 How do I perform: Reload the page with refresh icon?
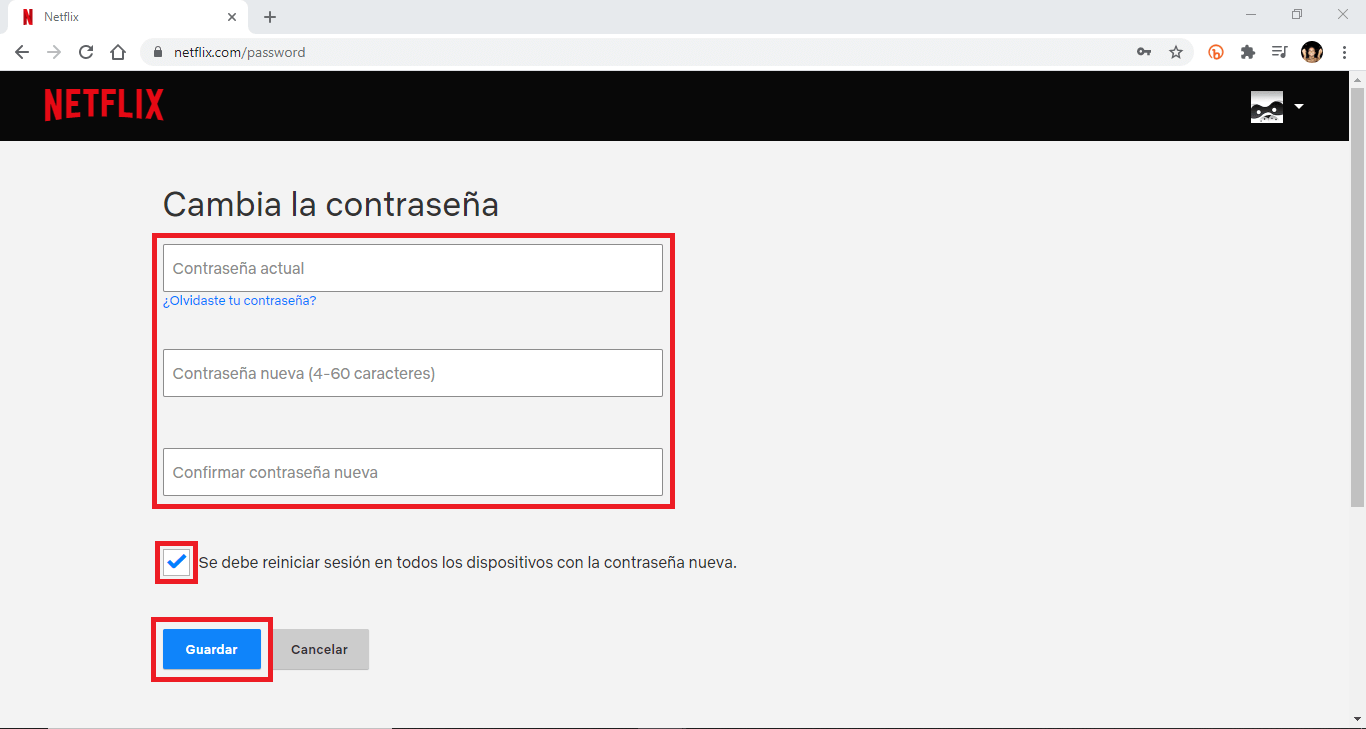pos(86,52)
